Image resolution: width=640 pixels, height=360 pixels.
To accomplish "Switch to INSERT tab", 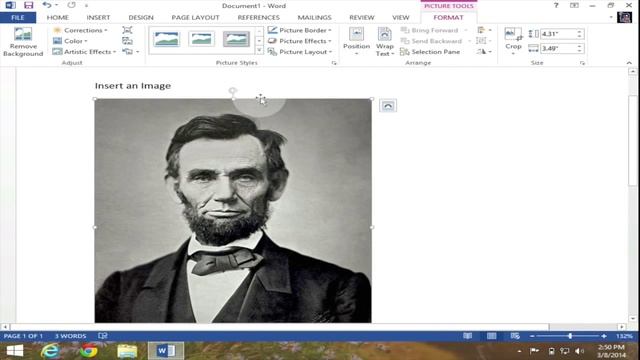I will [x=98, y=18].
